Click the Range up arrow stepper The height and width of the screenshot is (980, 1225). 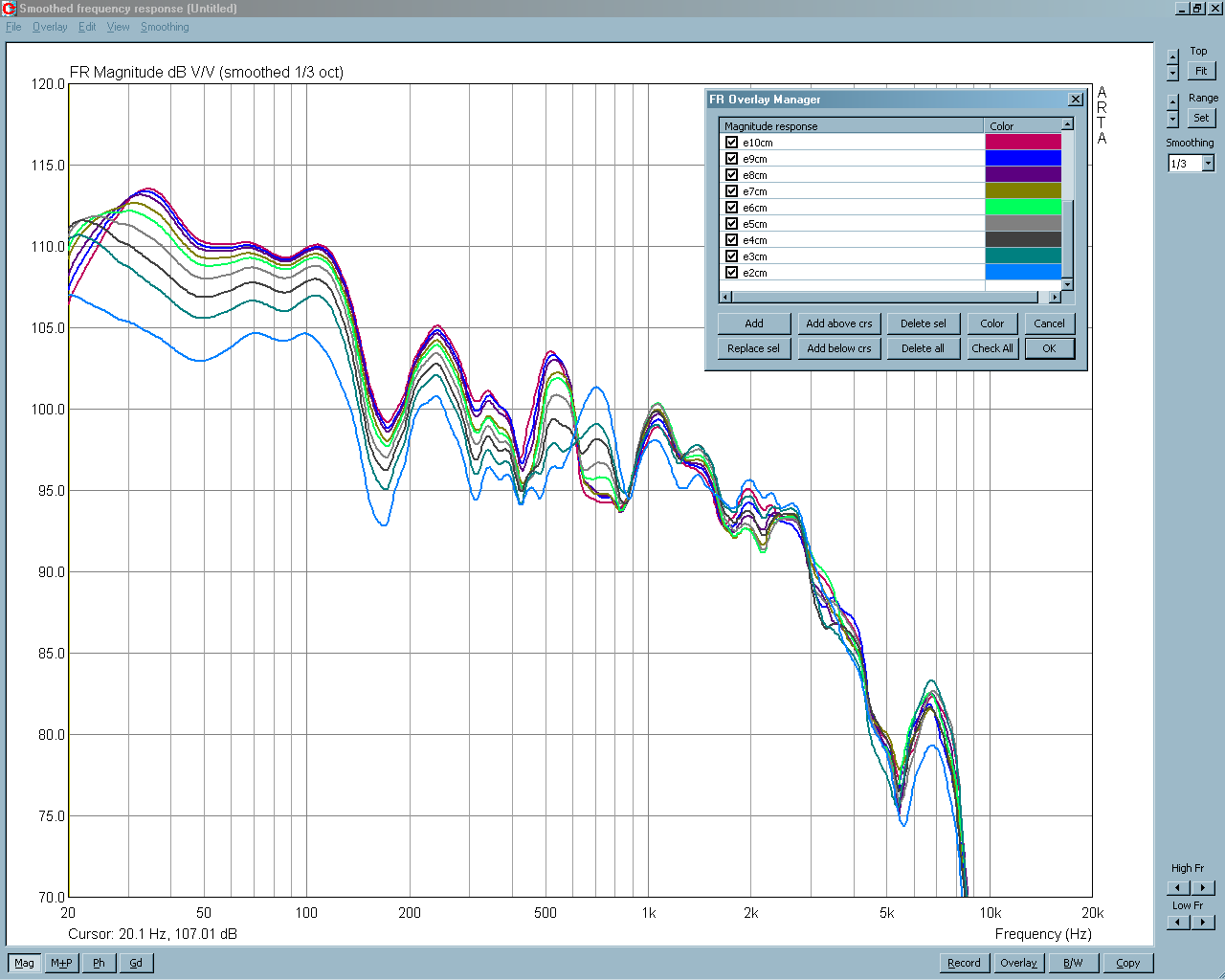(1173, 101)
